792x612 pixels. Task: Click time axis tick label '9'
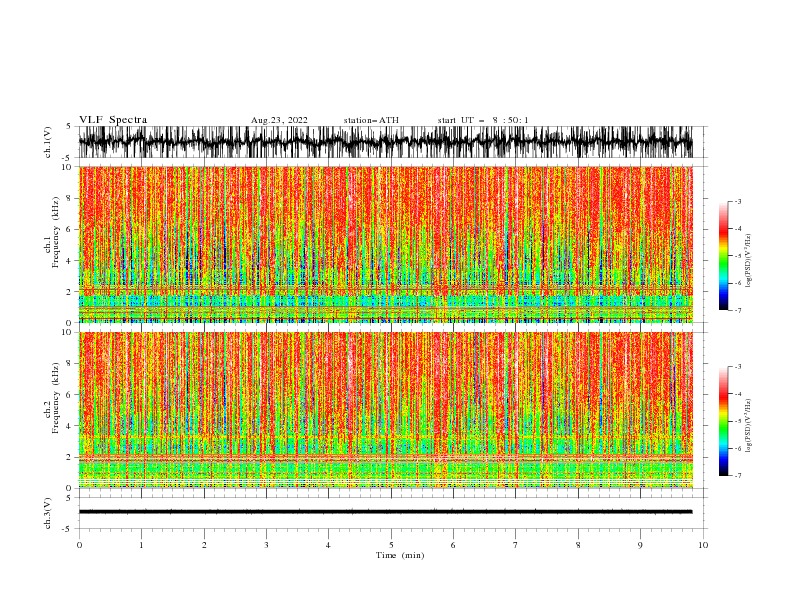point(640,545)
